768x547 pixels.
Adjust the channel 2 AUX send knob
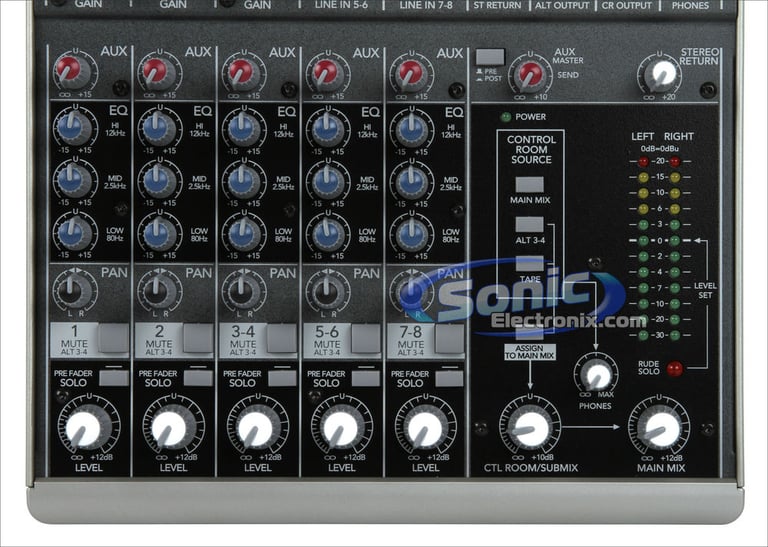(x=158, y=72)
